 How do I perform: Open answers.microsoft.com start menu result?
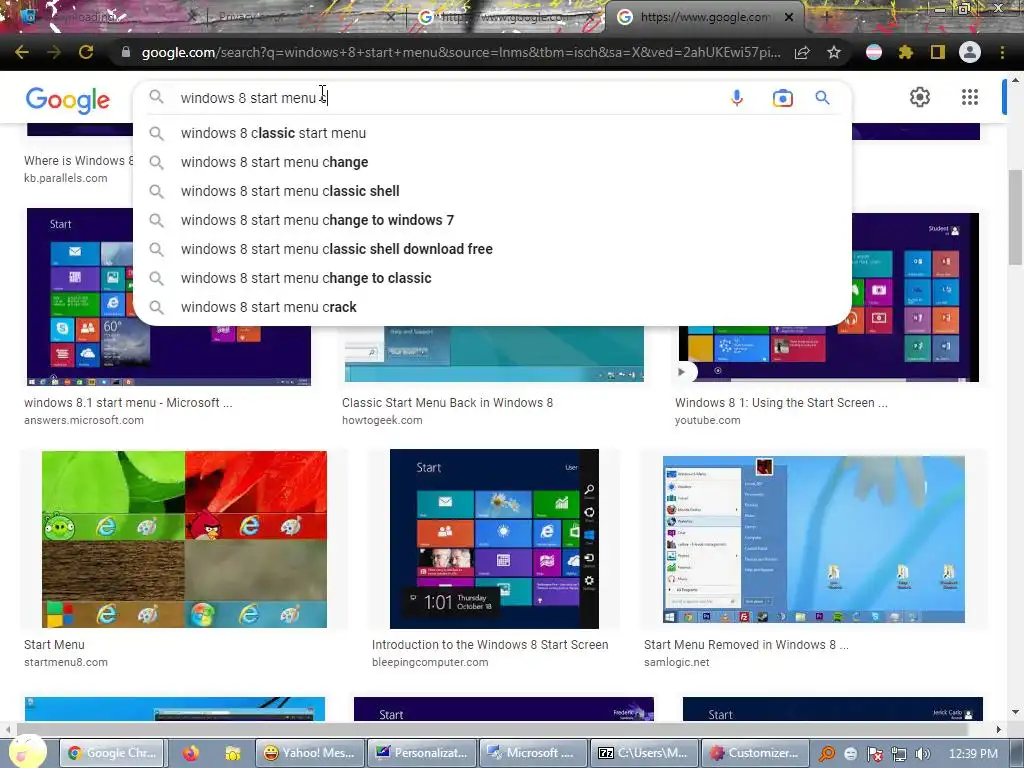(128, 403)
